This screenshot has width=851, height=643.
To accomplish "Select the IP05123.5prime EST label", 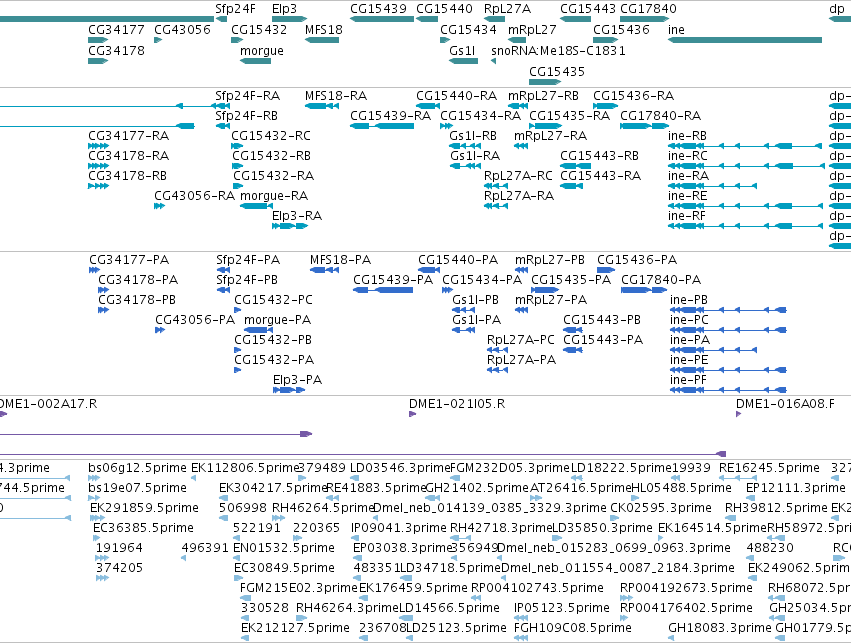I will pos(562,608).
